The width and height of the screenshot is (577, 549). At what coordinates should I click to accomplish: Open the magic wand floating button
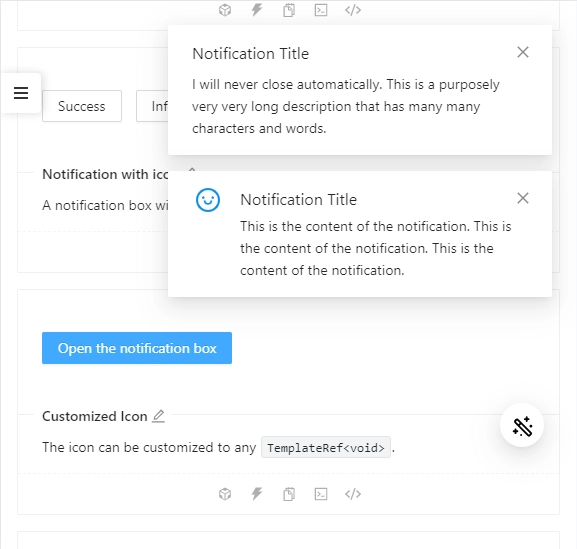point(522,426)
